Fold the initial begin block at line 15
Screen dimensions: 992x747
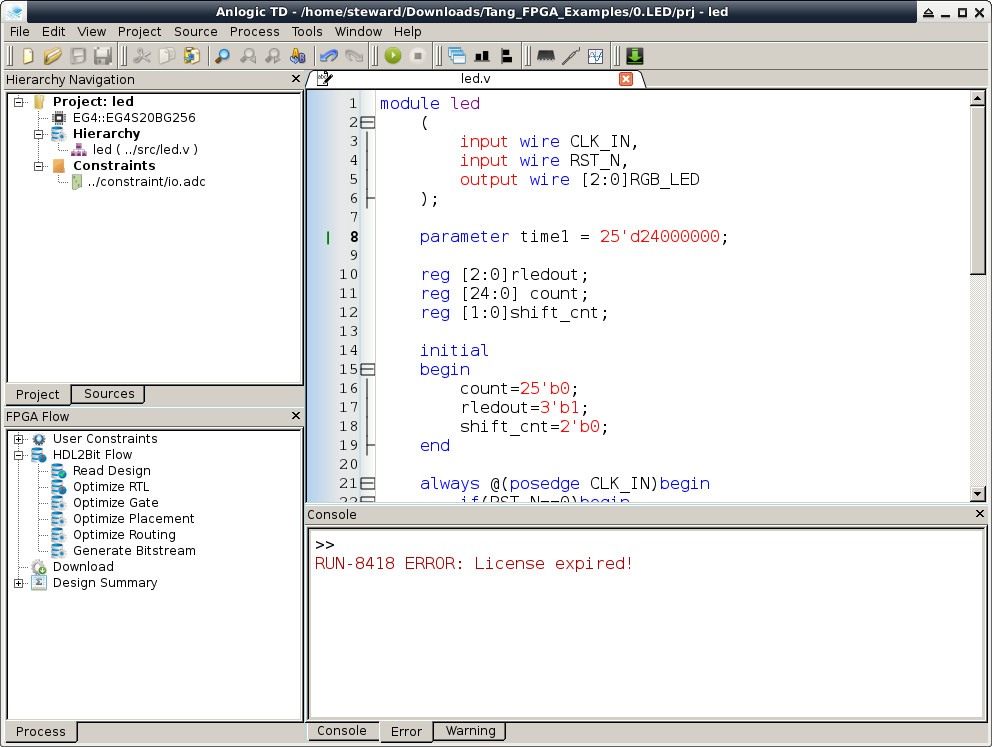pos(368,369)
